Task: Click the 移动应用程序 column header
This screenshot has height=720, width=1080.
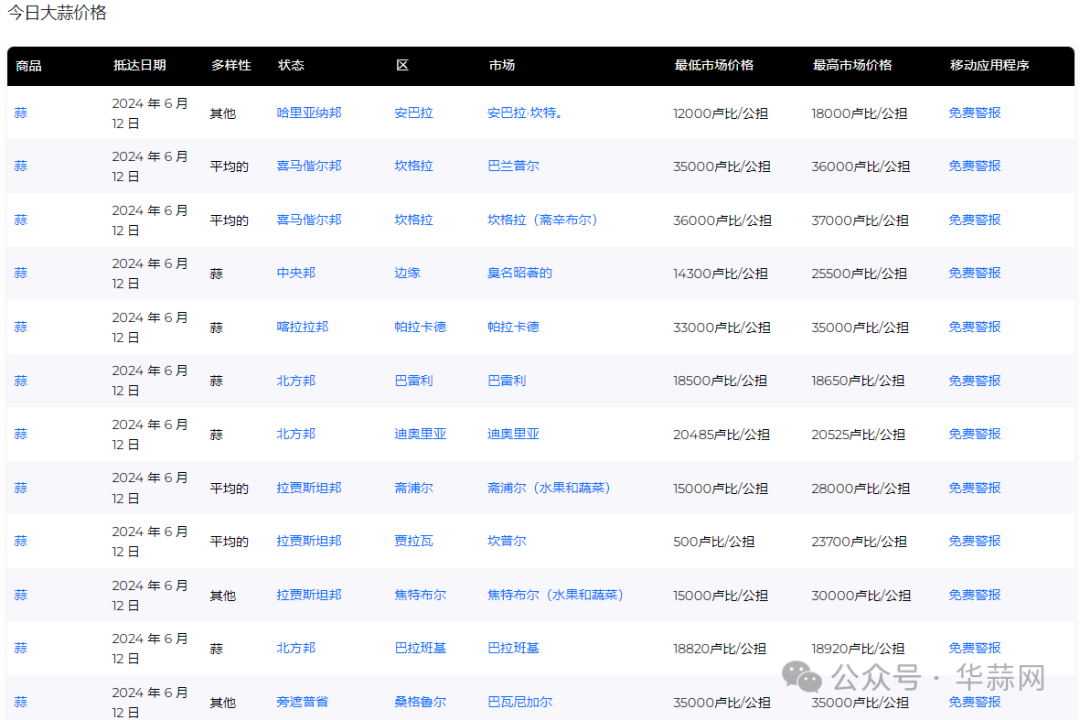Action: pos(989,65)
